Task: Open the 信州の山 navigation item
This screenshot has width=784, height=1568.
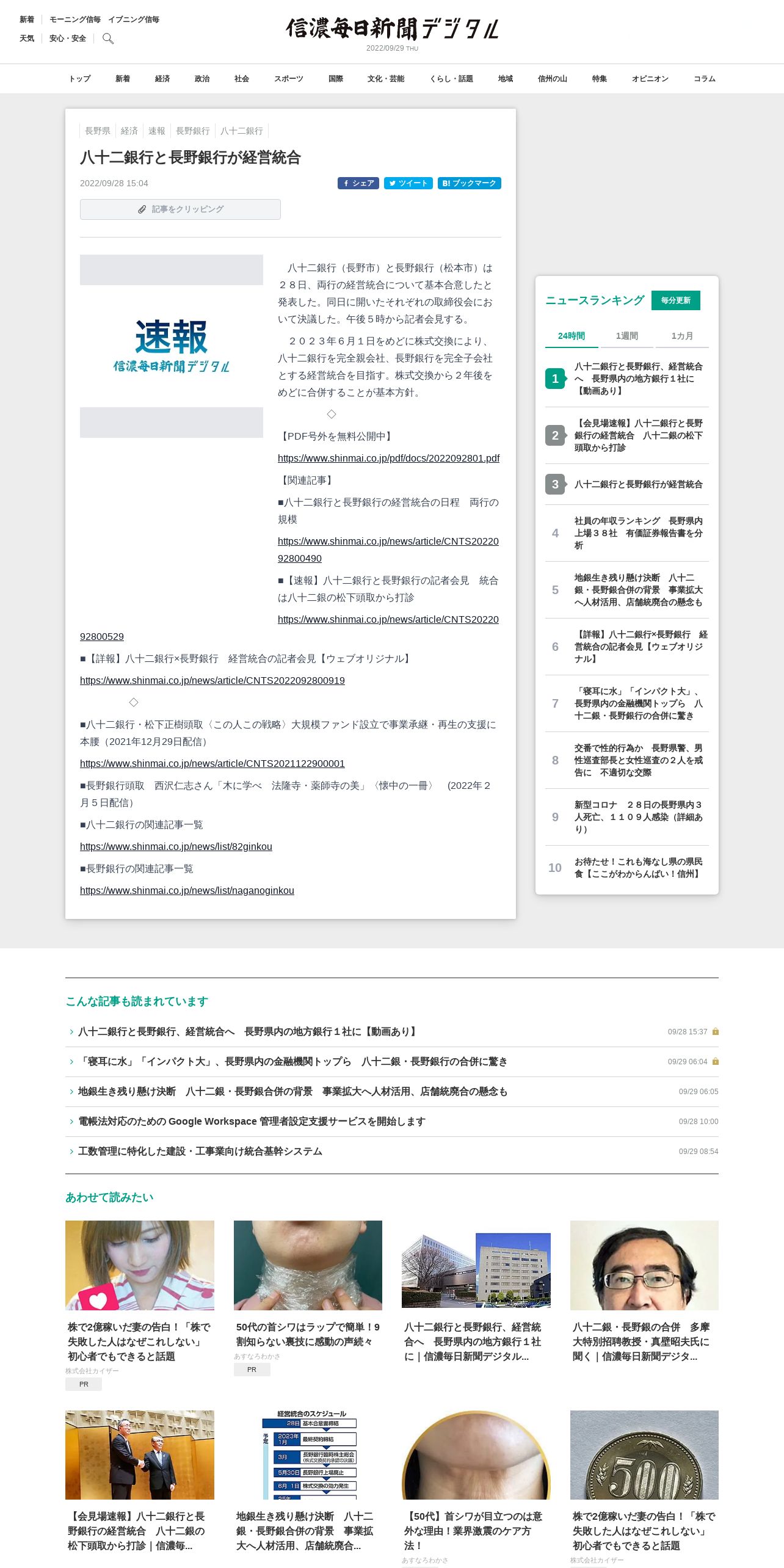Action: (553, 79)
